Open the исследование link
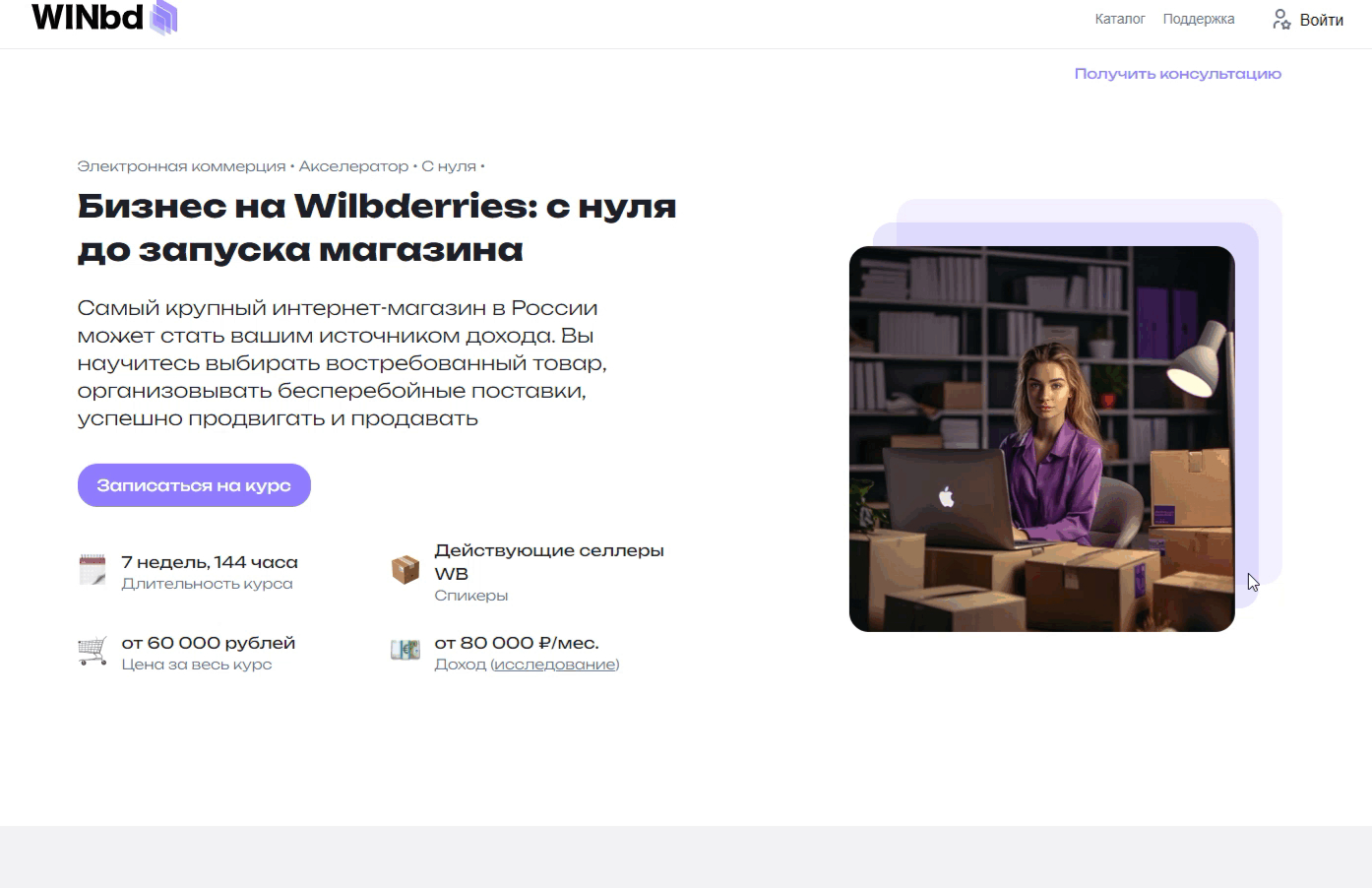 click(x=555, y=665)
